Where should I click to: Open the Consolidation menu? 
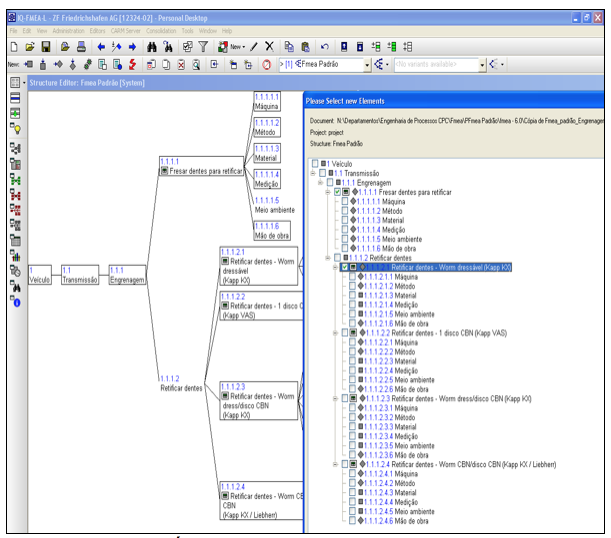click(x=161, y=31)
